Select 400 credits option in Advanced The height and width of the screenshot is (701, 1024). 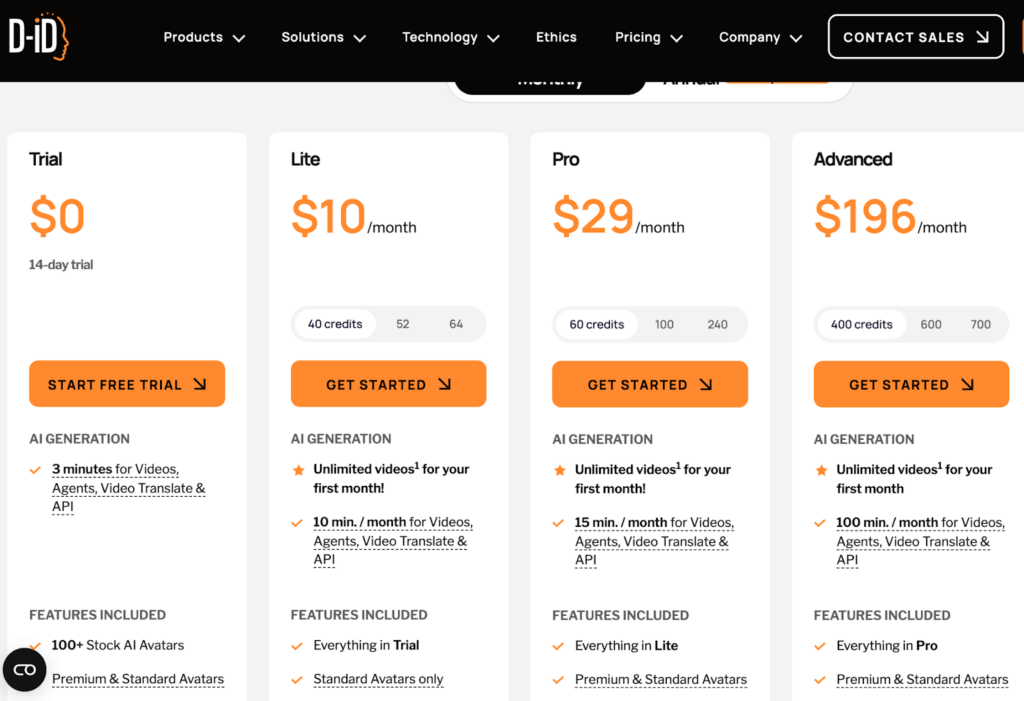point(861,325)
